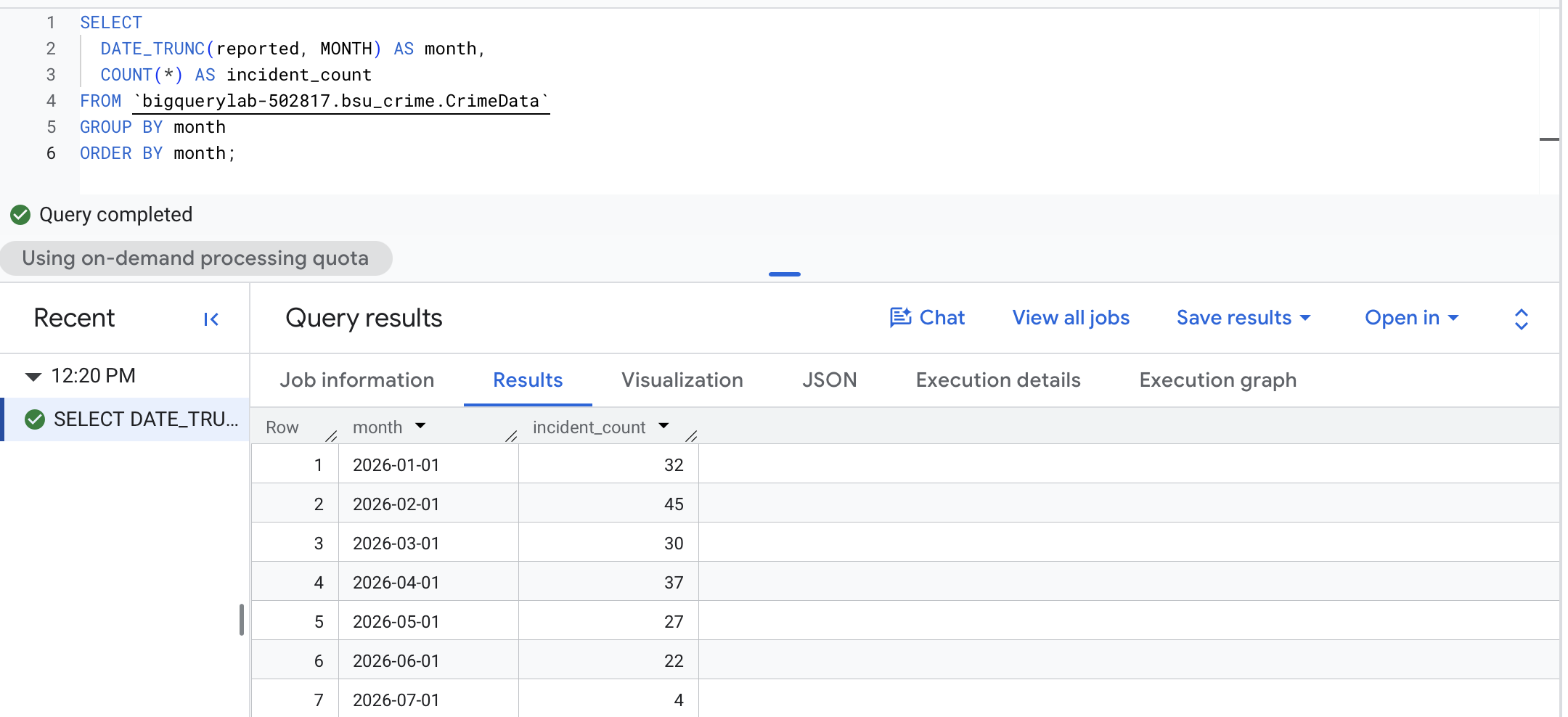
Task: Click the on-demand processing quota chip
Action: tap(196, 258)
